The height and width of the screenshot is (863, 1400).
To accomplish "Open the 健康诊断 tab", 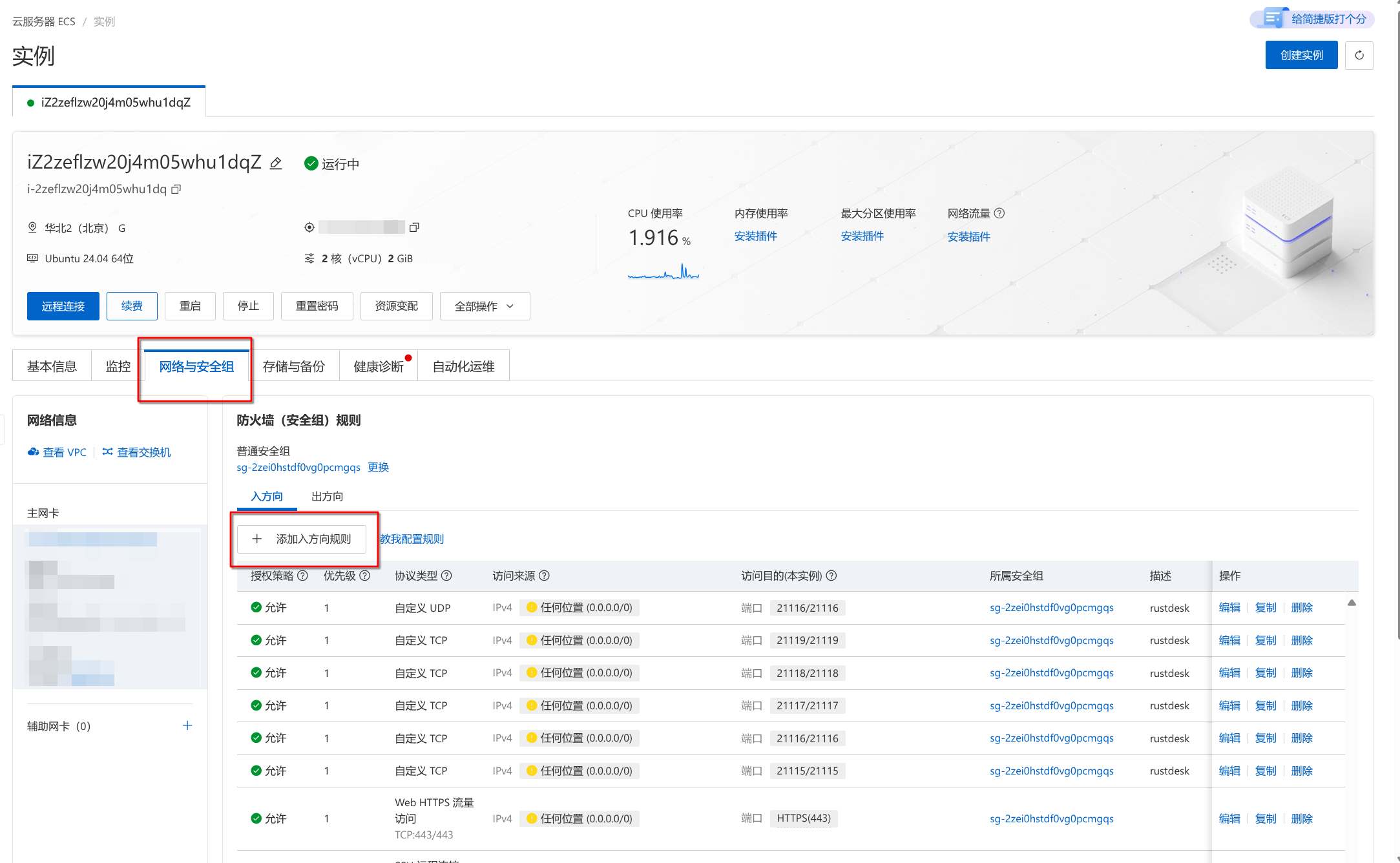I will tap(379, 366).
